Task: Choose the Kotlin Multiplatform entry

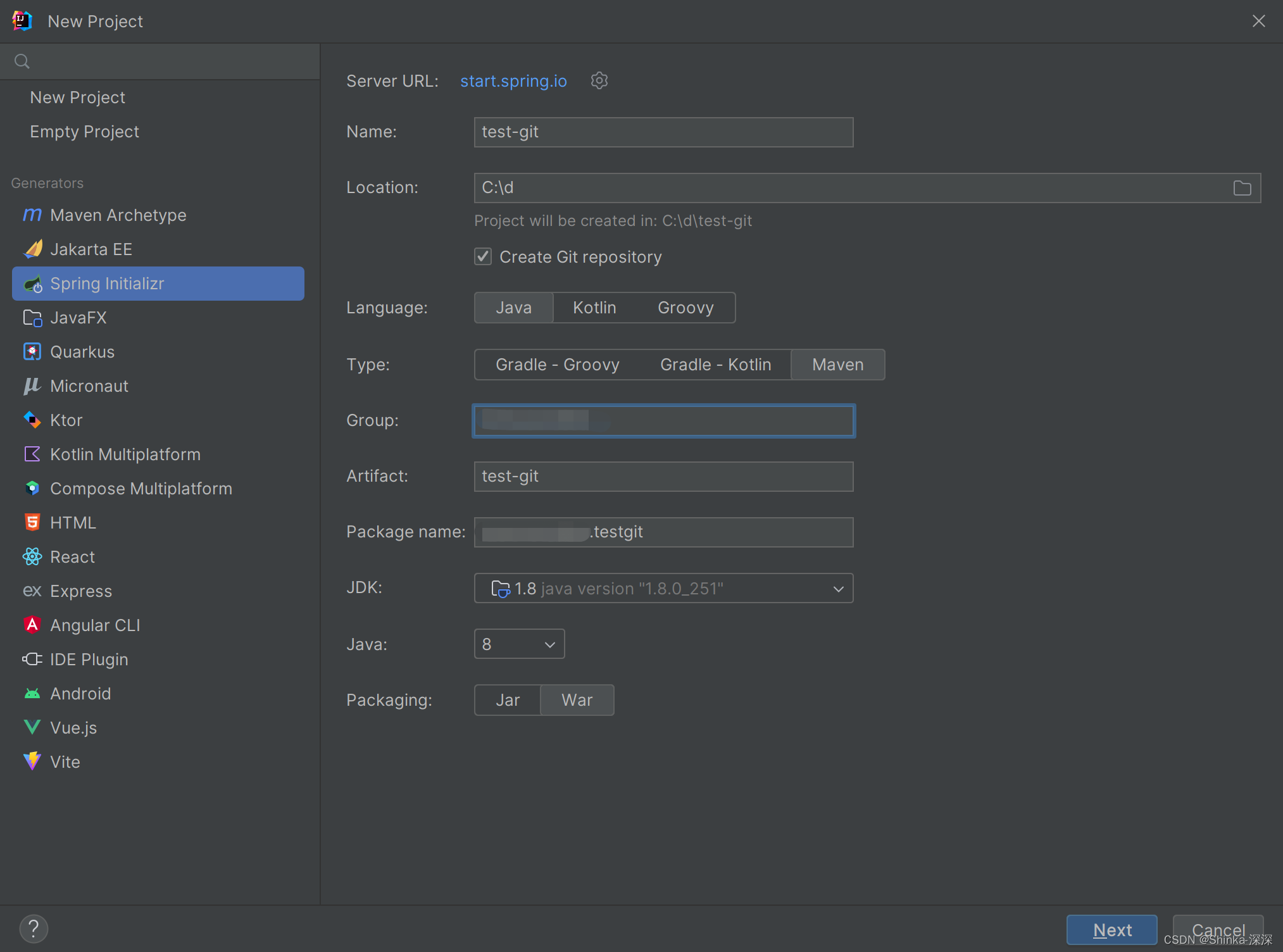Action: pyautogui.click(x=158, y=454)
